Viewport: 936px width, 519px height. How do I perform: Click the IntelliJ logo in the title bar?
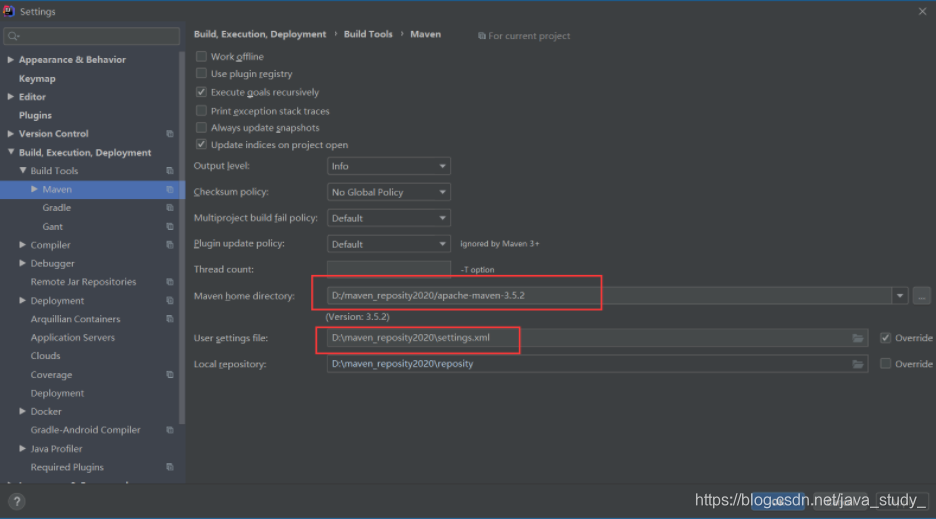click(9, 11)
